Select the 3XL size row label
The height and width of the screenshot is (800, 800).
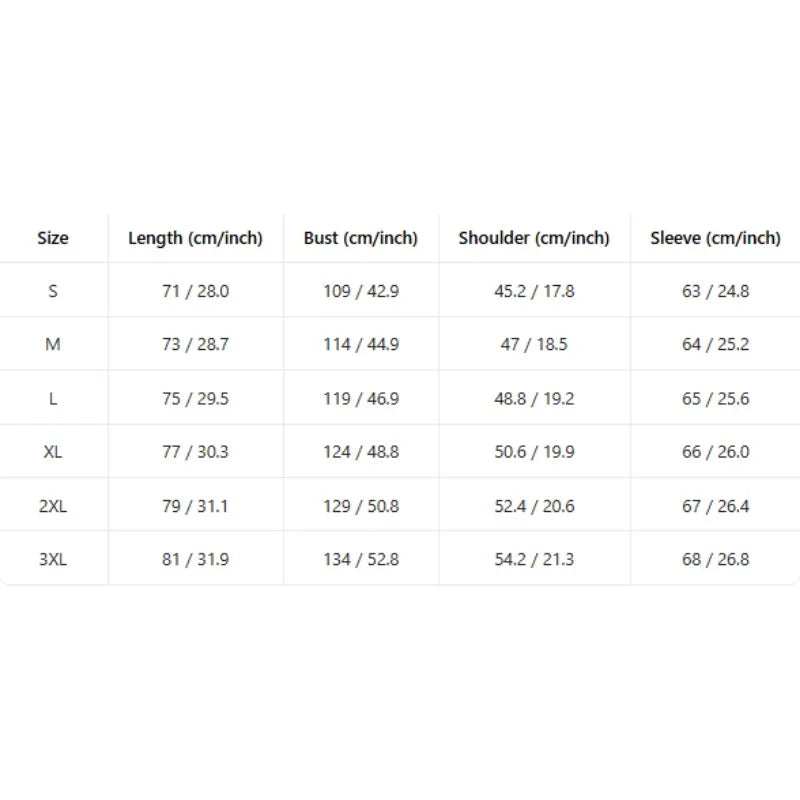pyautogui.click(x=53, y=560)
